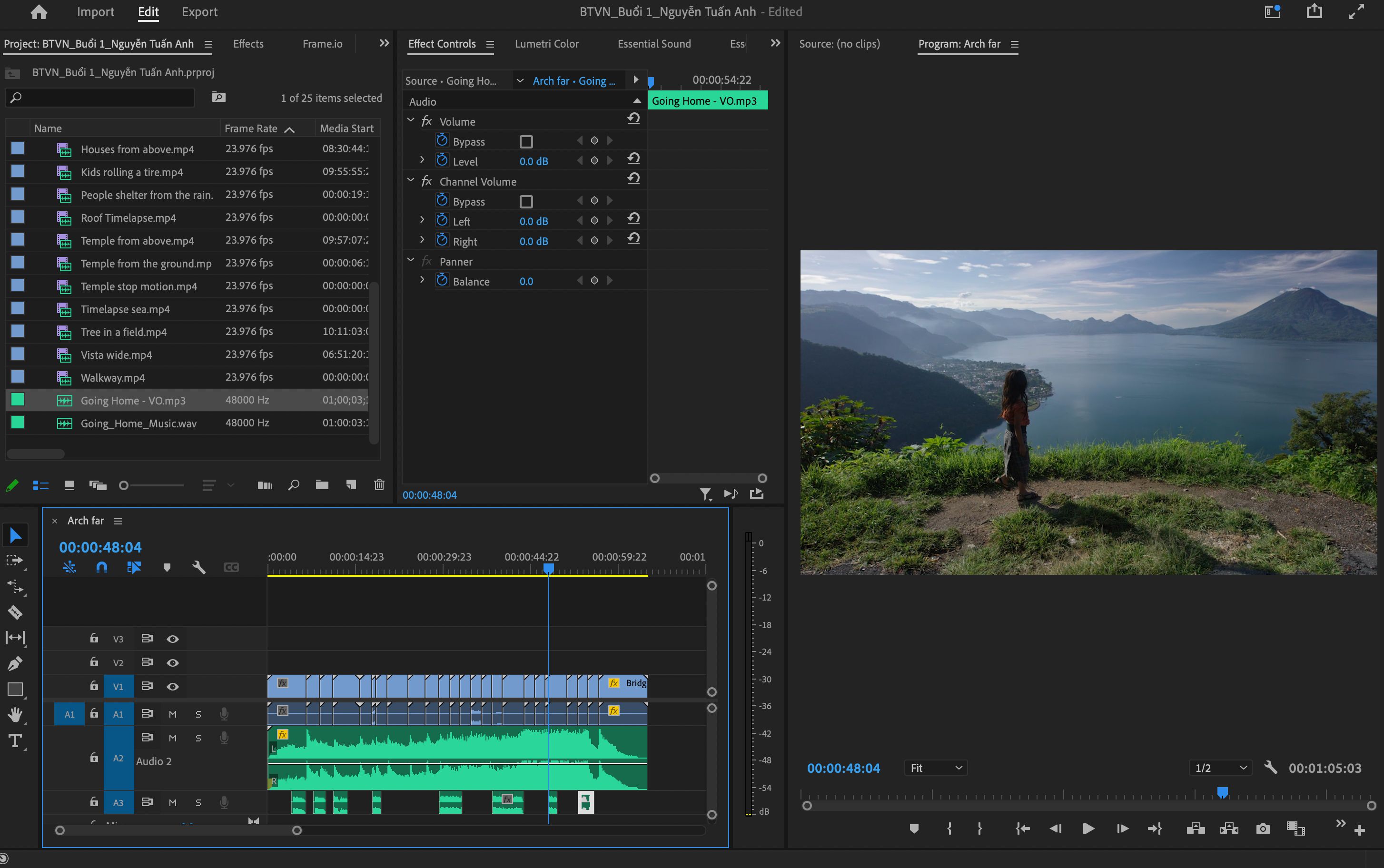Add a marker in Program monitor
The image size is (1384, 868).
[x=914, y=829]
